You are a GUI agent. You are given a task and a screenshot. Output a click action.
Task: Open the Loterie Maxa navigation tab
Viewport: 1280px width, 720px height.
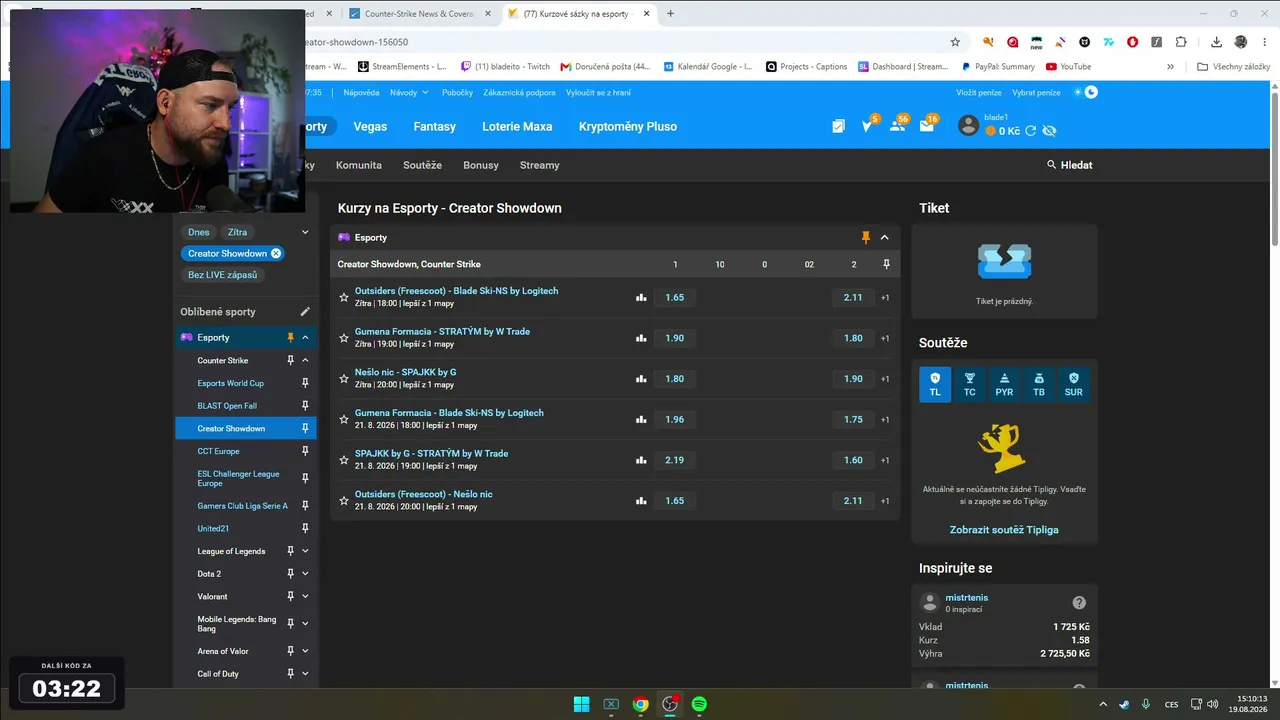517,127
